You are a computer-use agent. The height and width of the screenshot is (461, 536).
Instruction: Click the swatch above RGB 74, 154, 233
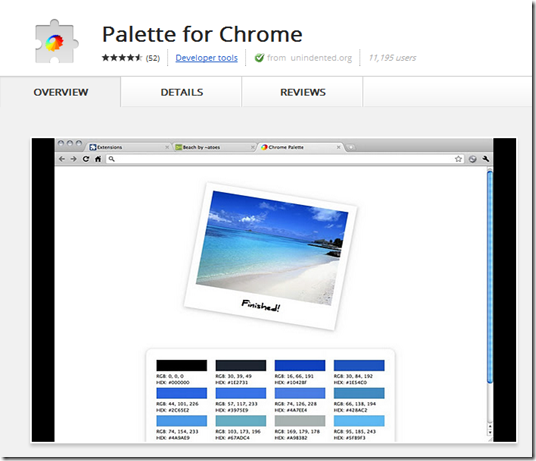pos(182,421)
